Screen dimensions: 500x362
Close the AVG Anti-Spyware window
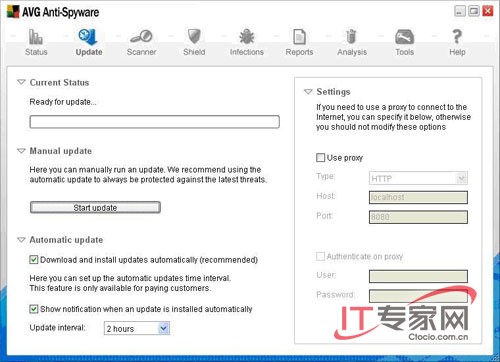[488, 11]
